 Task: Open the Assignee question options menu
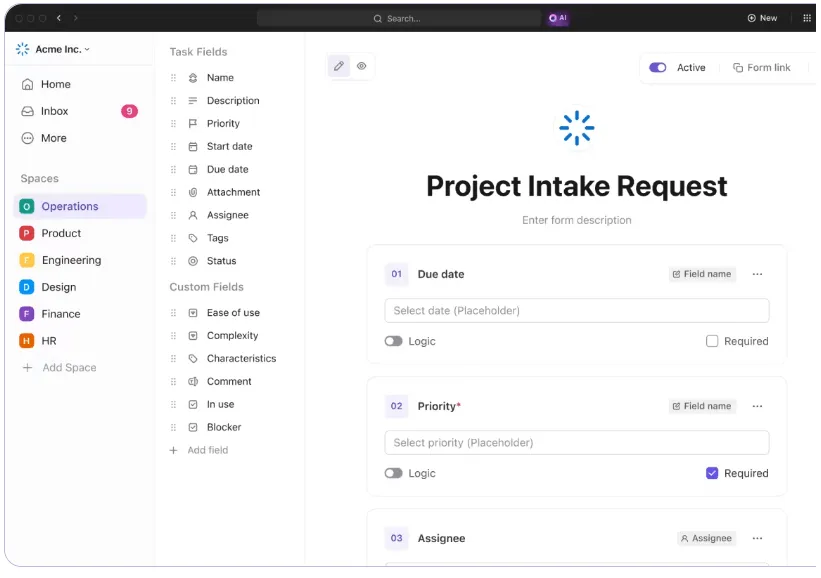[757, 538]
